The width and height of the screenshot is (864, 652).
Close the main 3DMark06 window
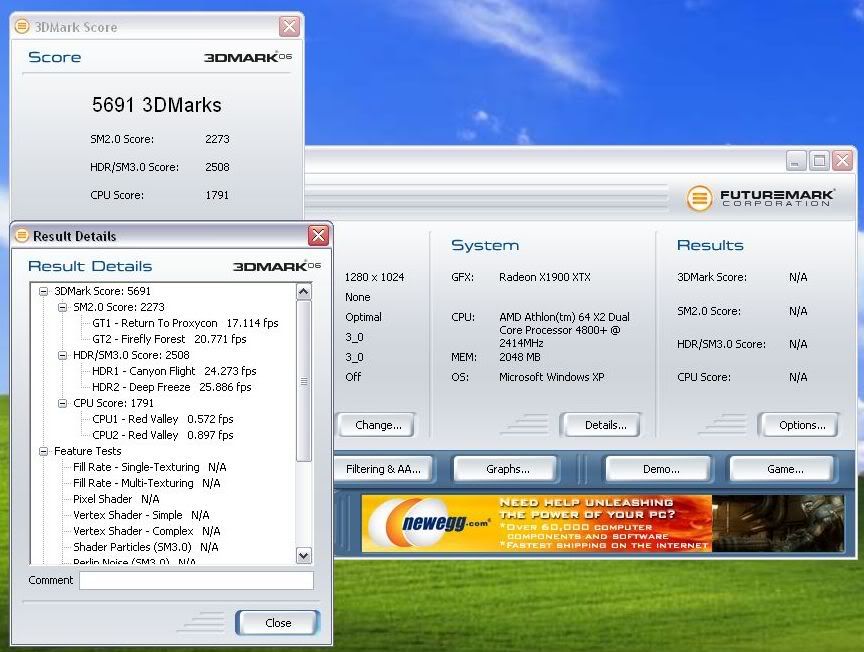pyautogui.click(x=843, y=161)
